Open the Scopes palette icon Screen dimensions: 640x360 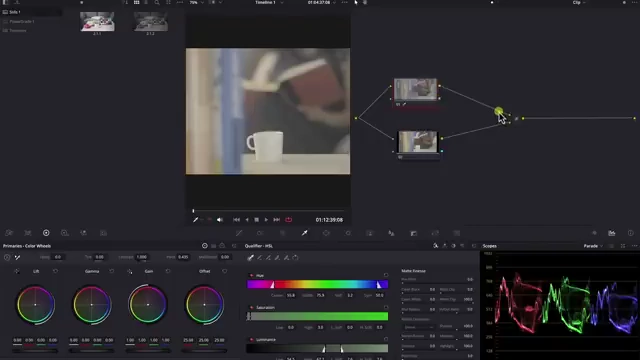pos(611,233)
